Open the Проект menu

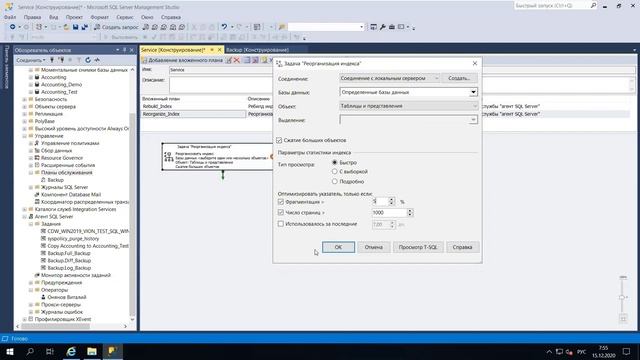coord(74,17)
